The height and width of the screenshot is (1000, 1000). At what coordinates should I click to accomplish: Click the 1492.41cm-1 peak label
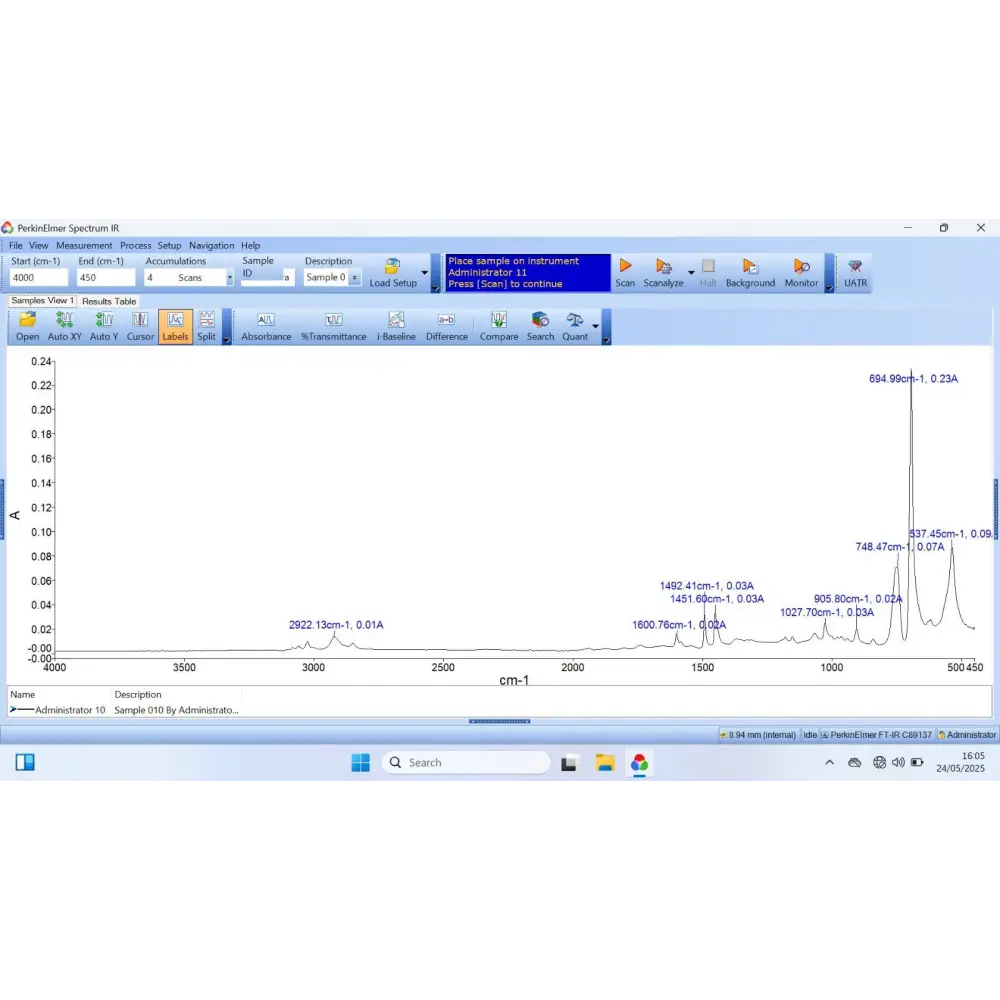click(x=707, y=585)
